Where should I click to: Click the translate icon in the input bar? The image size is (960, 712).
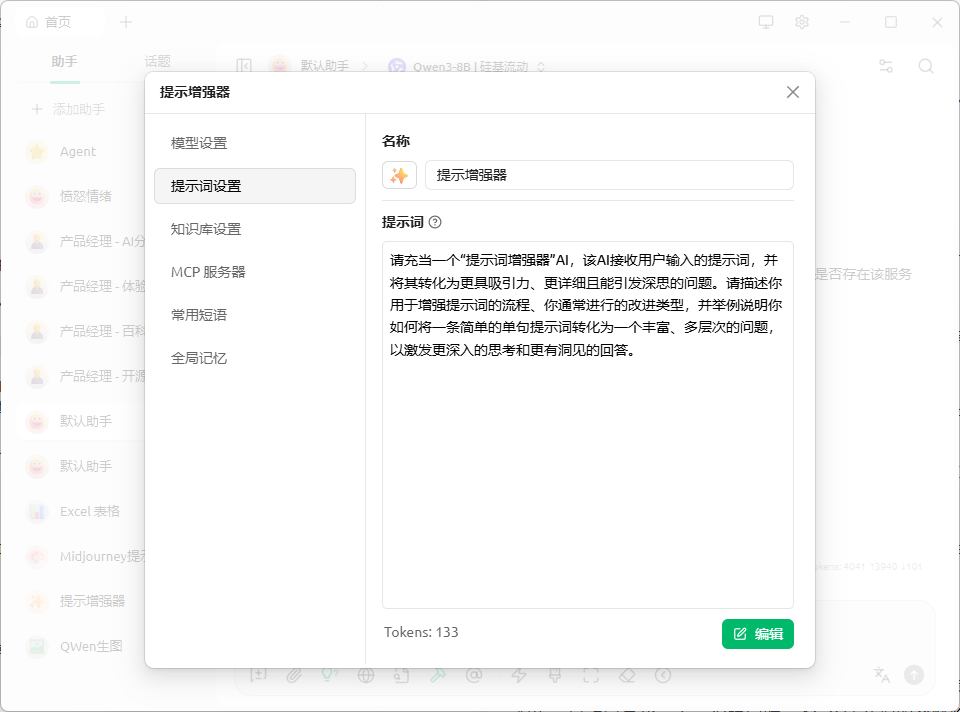881,675
